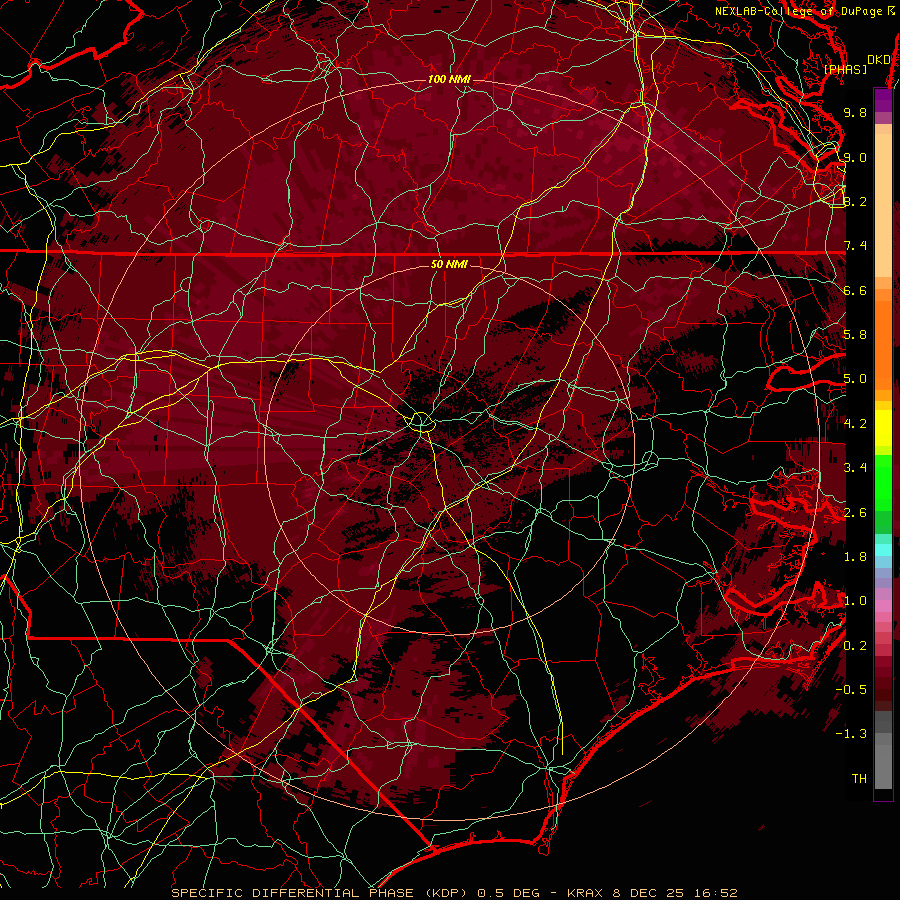The width and height of the screenshot is (900, 900).
Task: Click the 3.4 value on the color scale
Action: [x=855, y=468]
